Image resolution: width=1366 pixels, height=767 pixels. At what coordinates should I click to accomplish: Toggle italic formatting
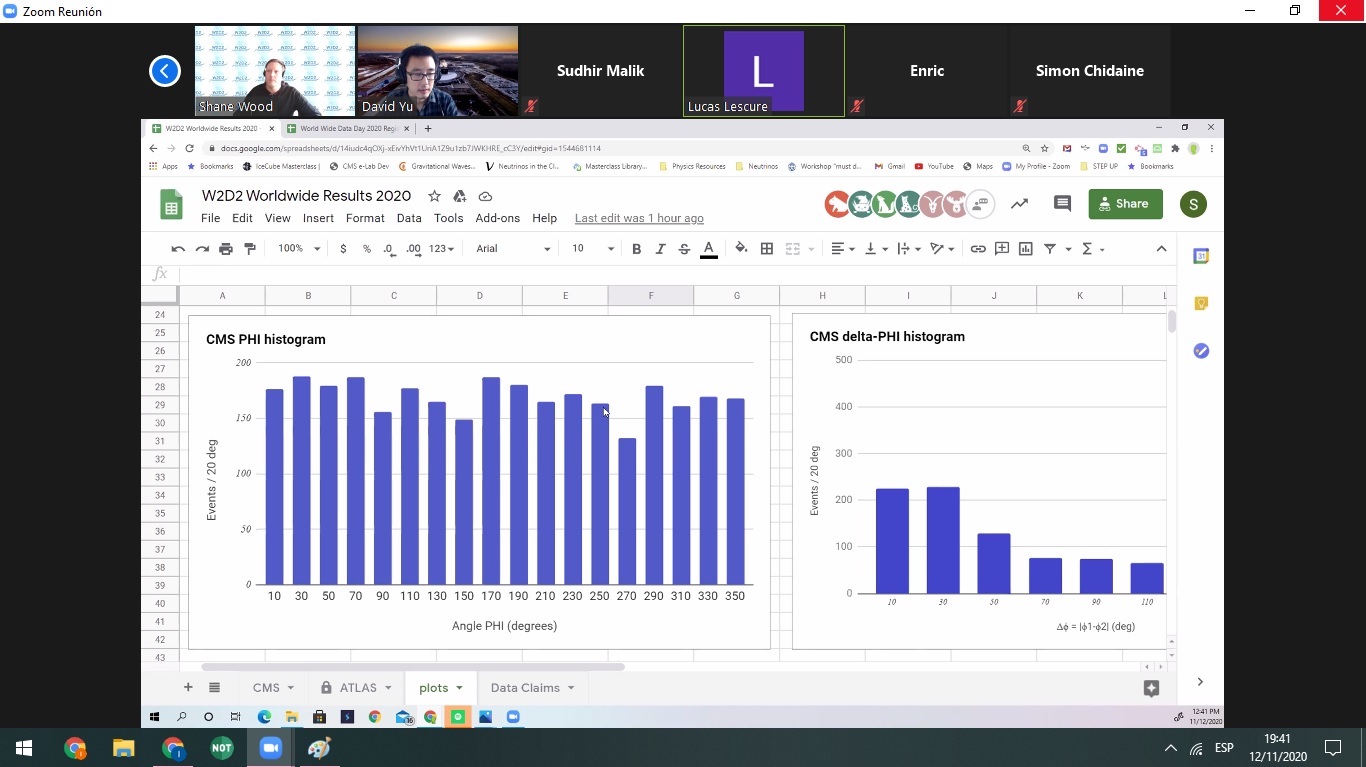click(660, 249)
